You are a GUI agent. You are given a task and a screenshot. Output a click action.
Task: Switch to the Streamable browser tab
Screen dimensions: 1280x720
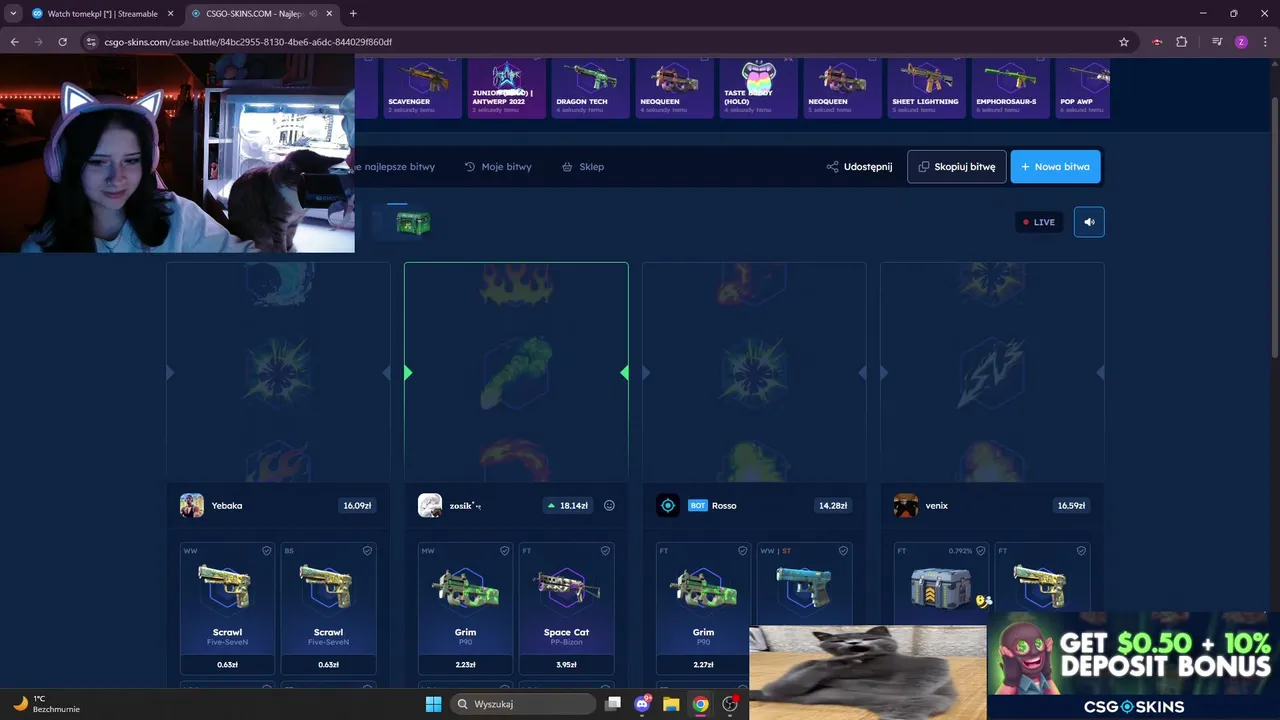click(103, 14)
